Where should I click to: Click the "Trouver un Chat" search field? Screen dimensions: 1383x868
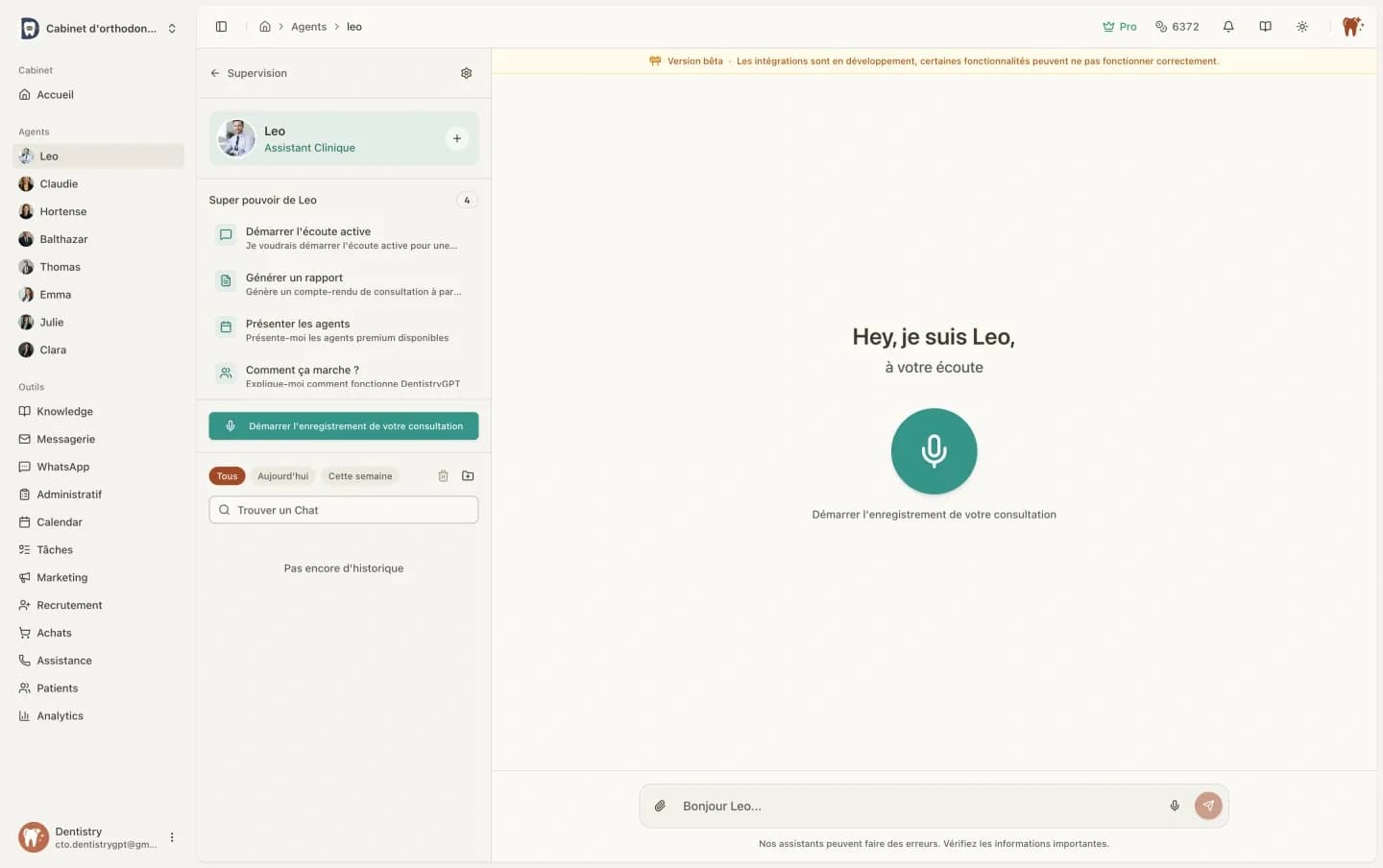(344, 510)
